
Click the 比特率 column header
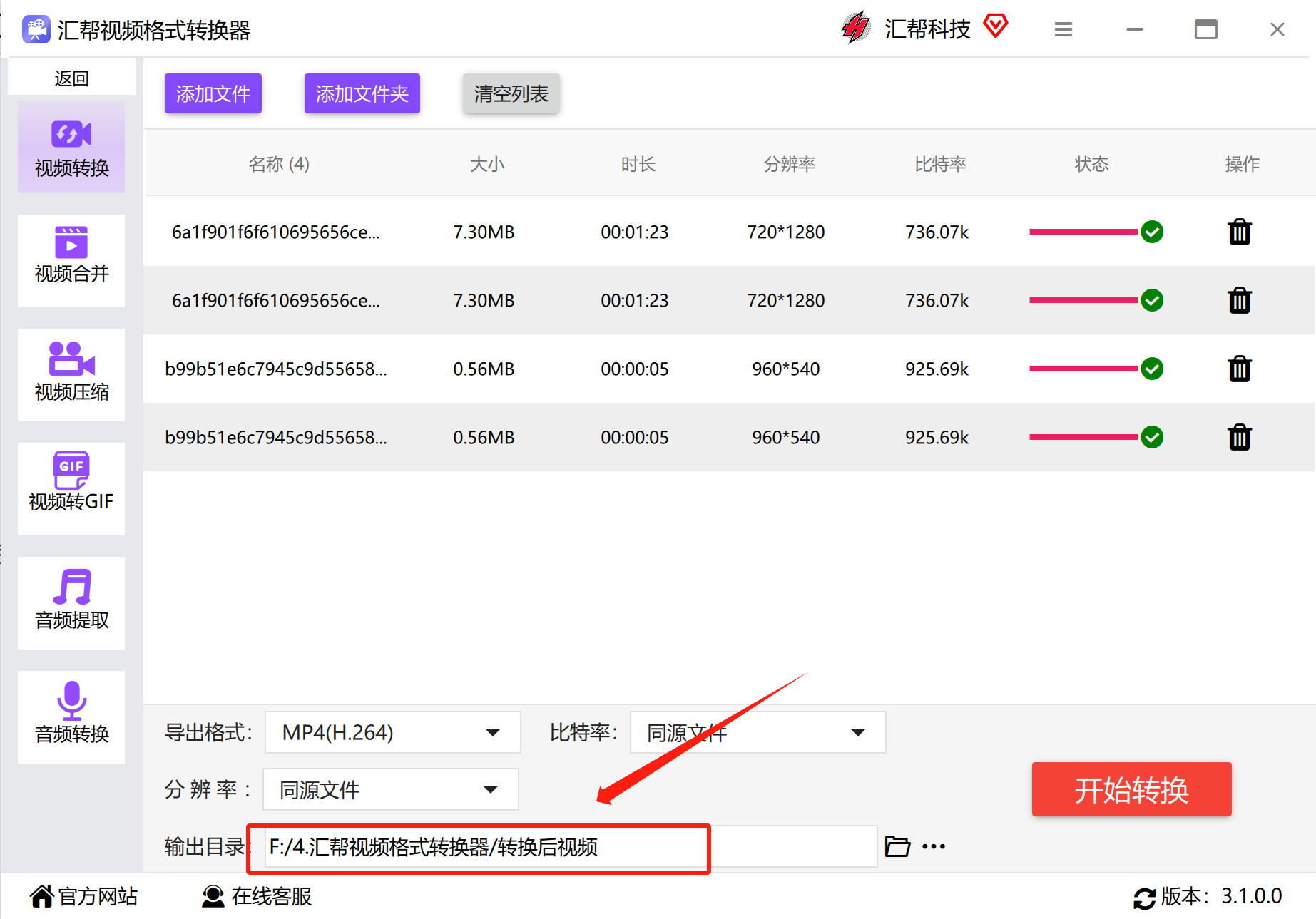click(941, 164)
